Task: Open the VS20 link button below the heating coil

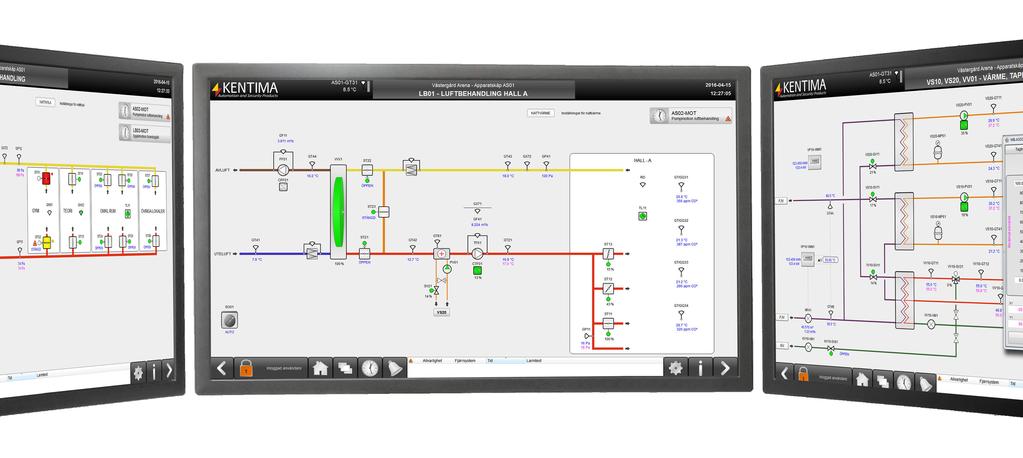Action: [x=442, y=313]
